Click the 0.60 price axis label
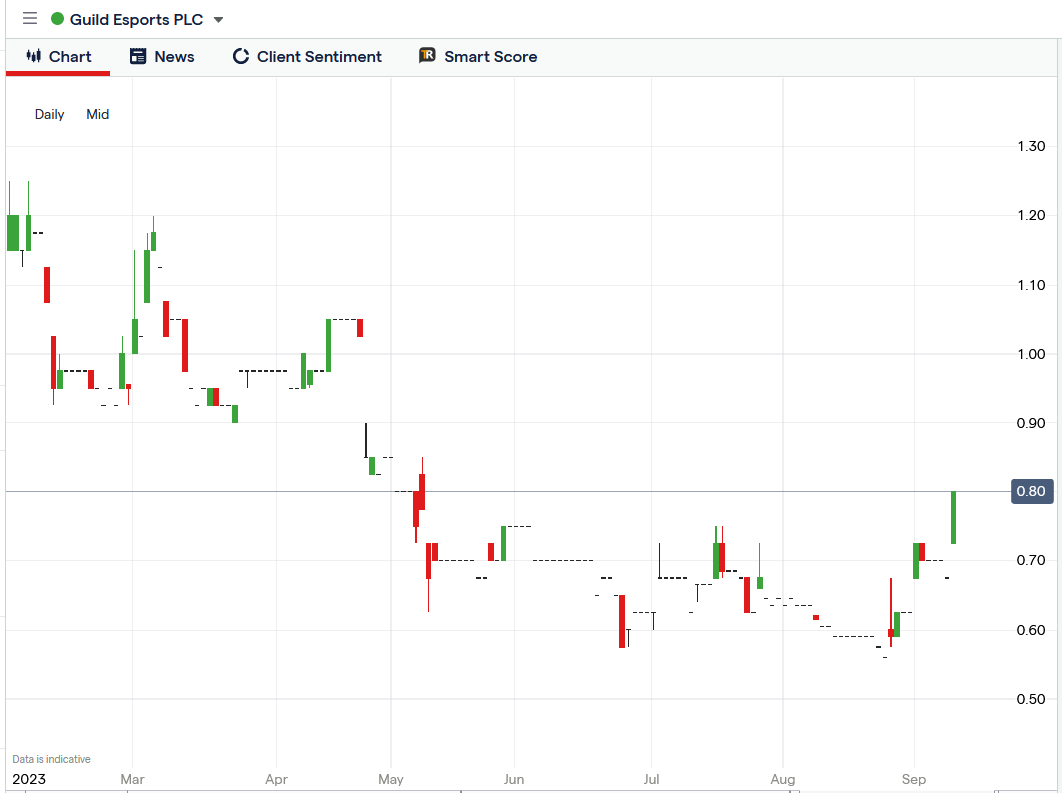 (1031, 630)
